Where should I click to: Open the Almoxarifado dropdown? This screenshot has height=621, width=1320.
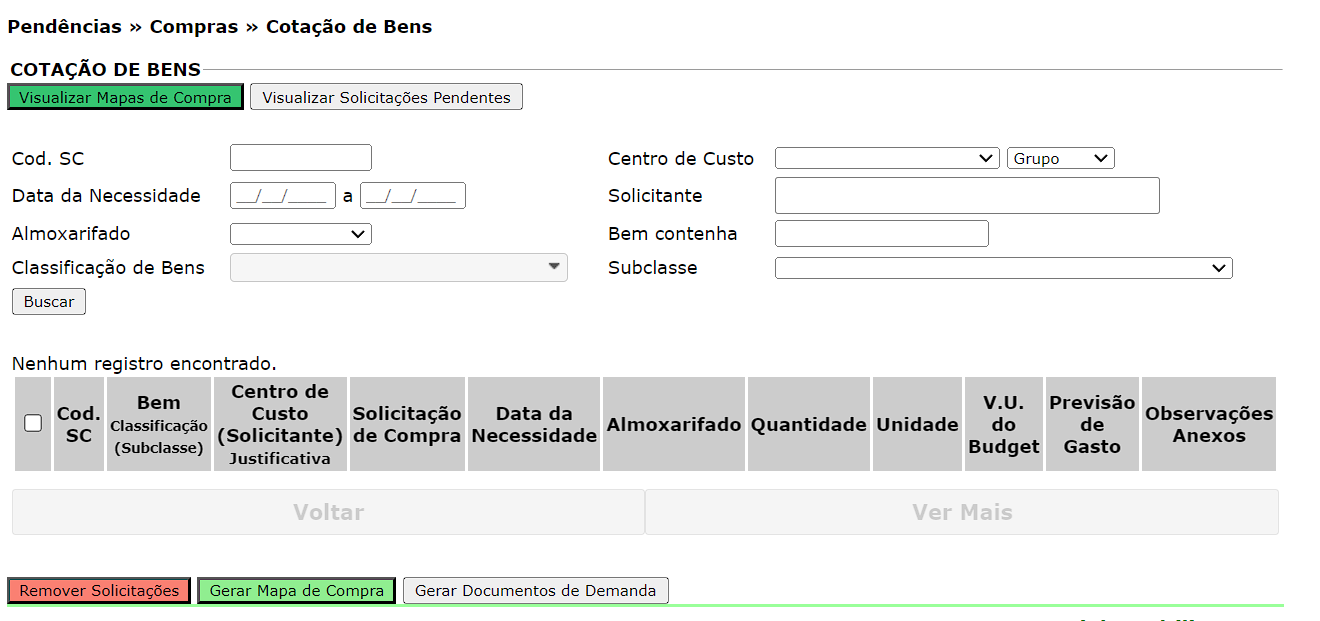pyautogui.click(x=300, y=234)
